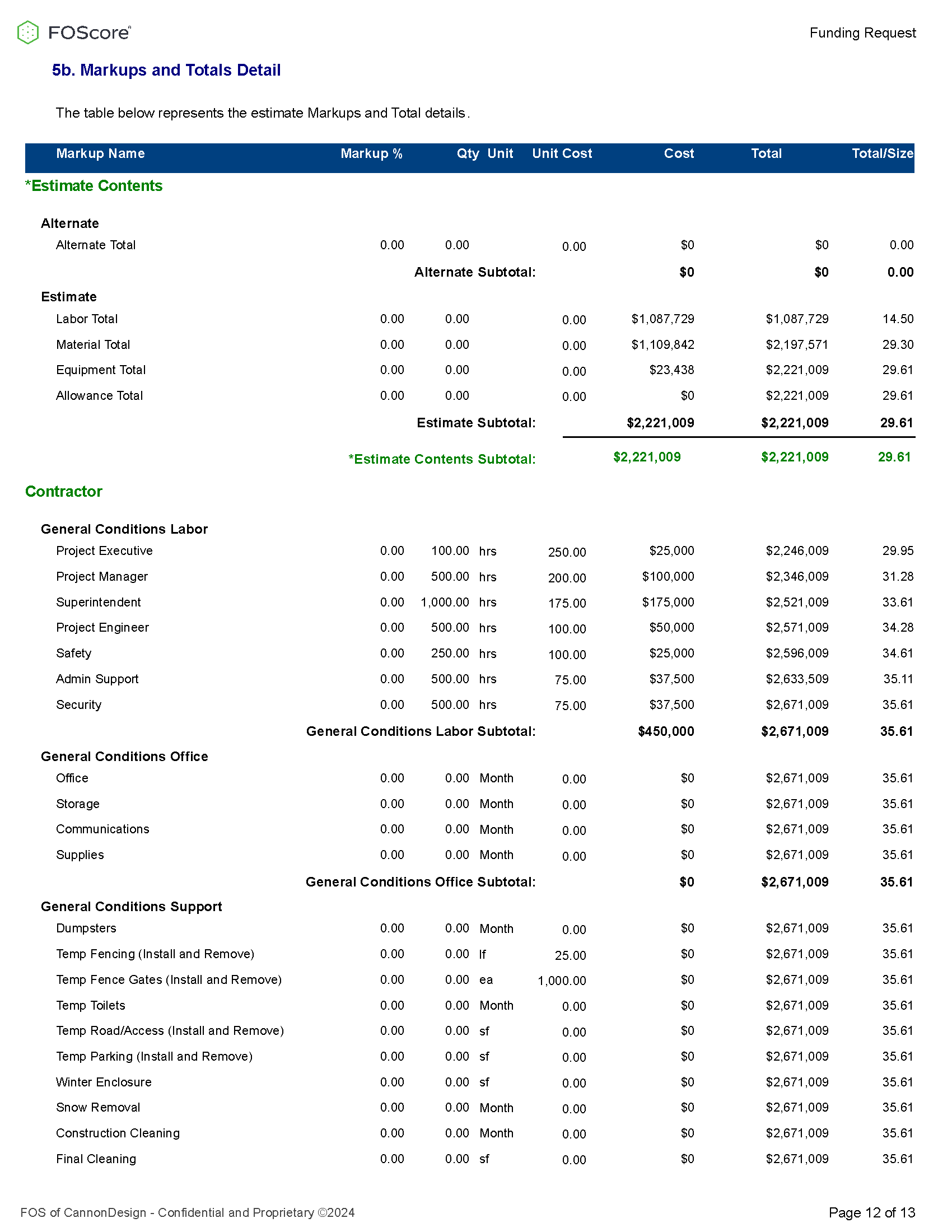Select the Equipment Total cost '$23,438'
The width and height of the screenshot is (952, 1232).
coord(671,370)
